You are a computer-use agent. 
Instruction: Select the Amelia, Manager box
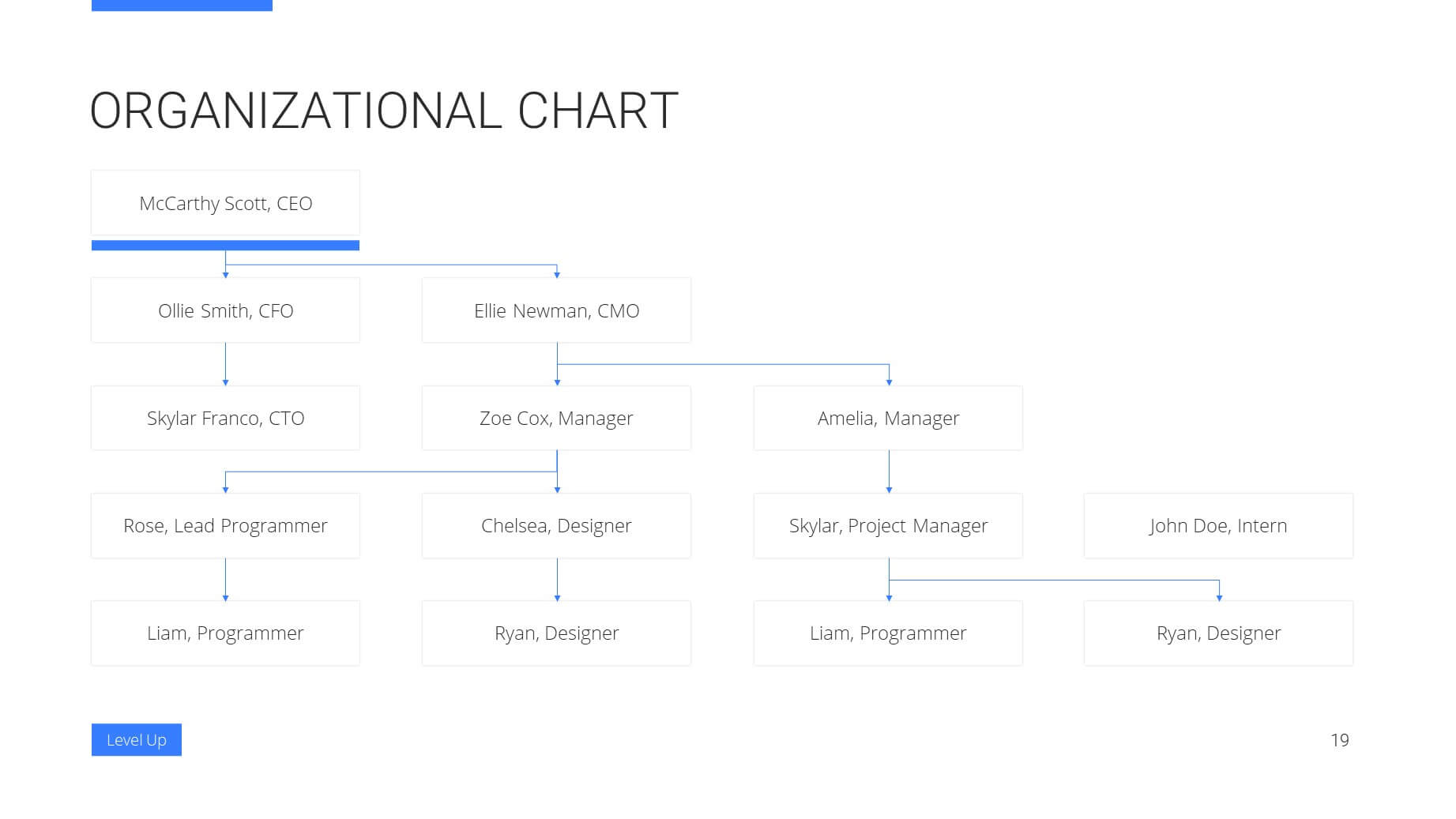(x=888, y=418)
